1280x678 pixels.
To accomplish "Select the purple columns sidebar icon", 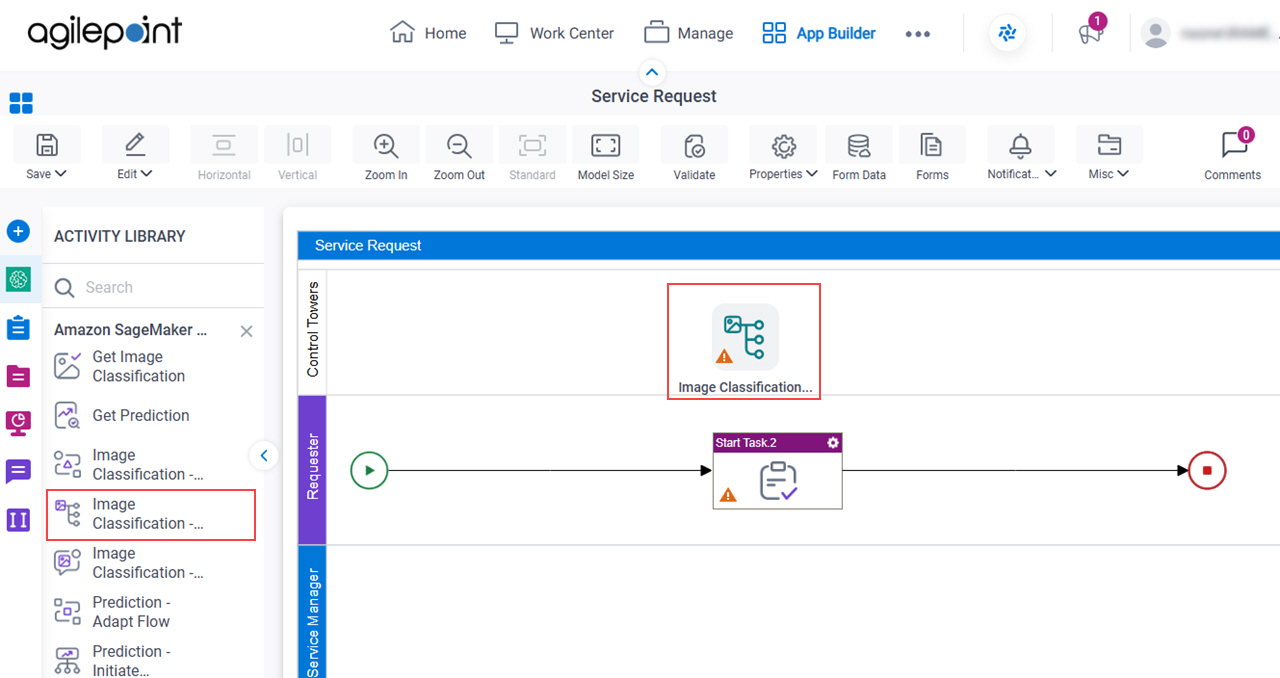I will point(18,520).
